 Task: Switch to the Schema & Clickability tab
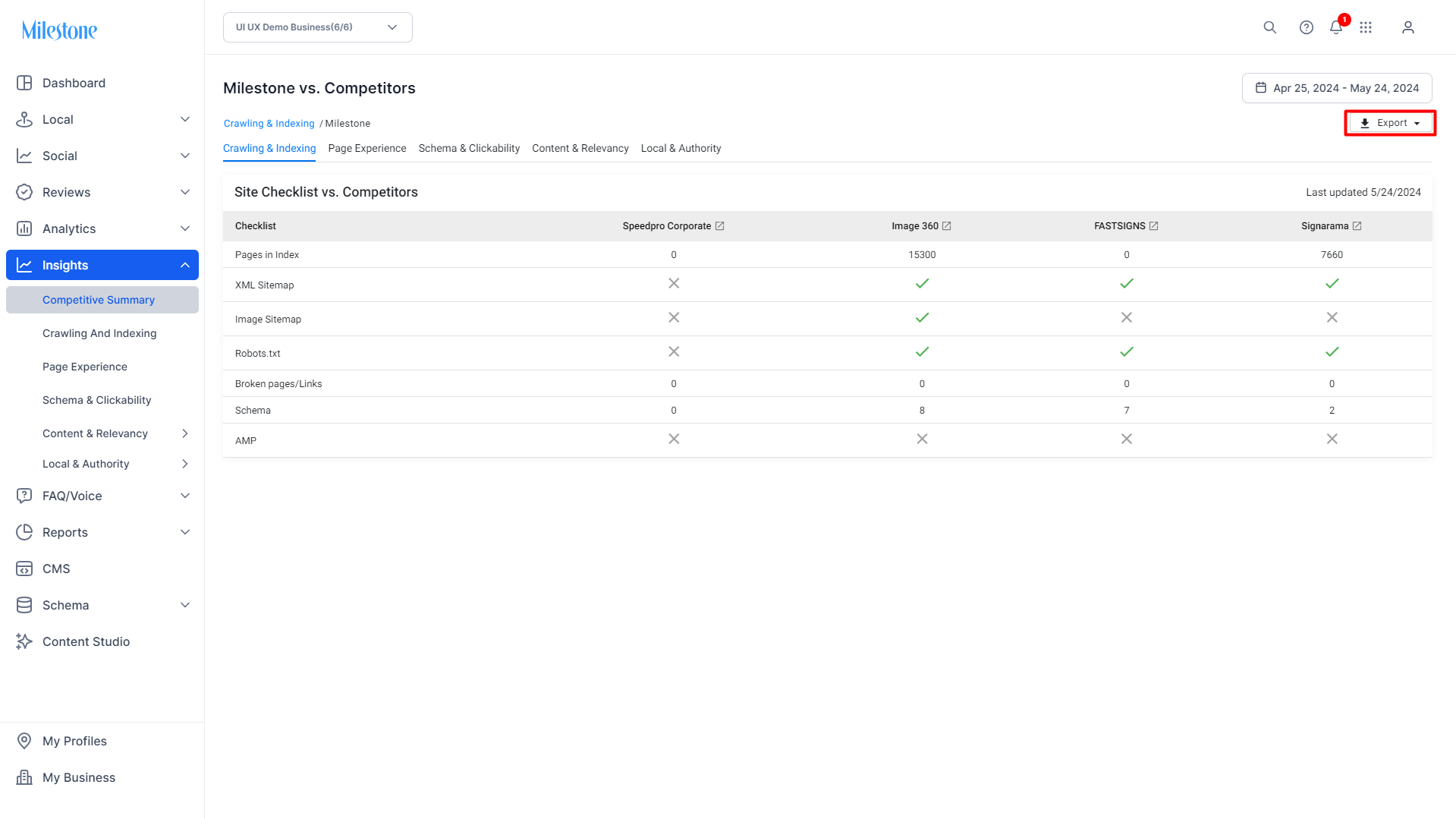point(469,149)
